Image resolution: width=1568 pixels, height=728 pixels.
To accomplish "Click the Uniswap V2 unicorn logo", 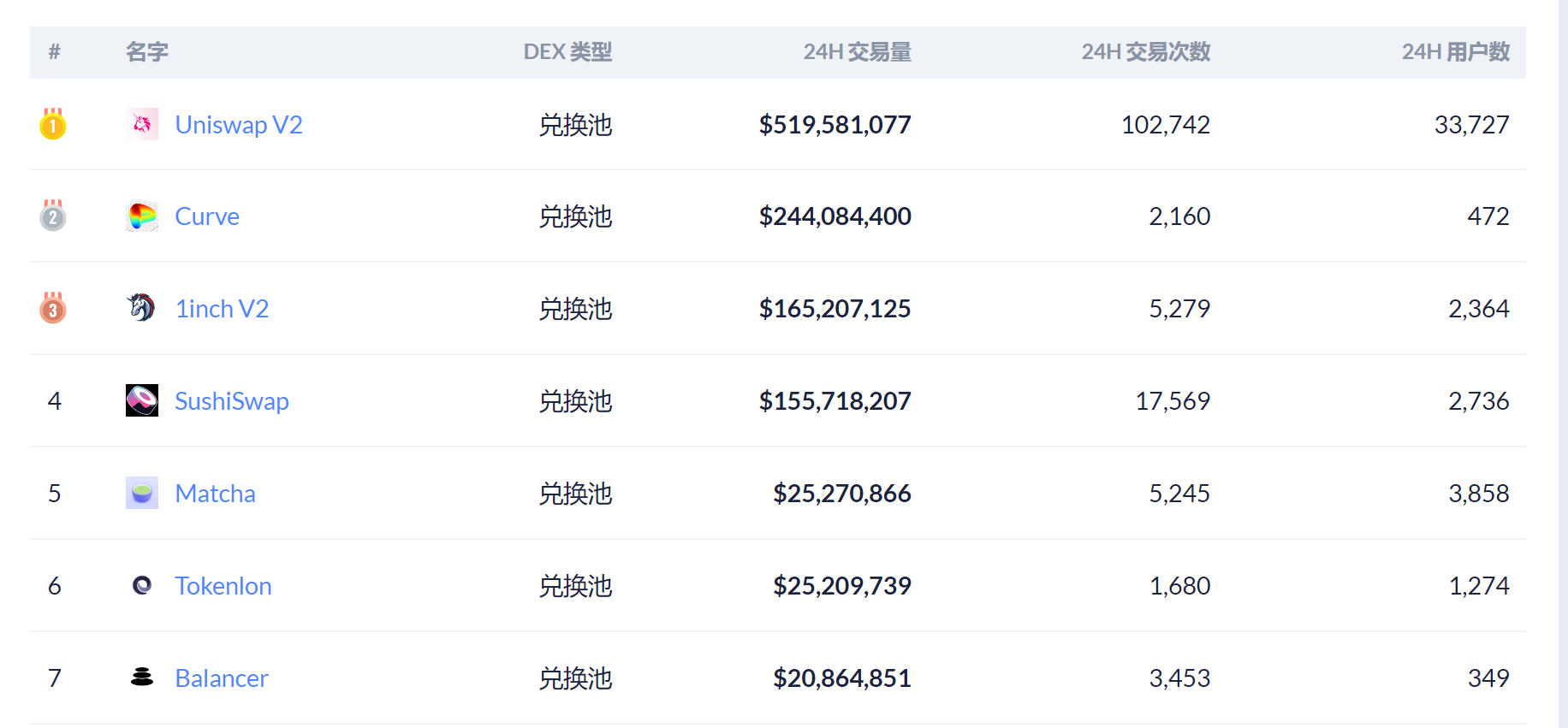I will [142, 124].
